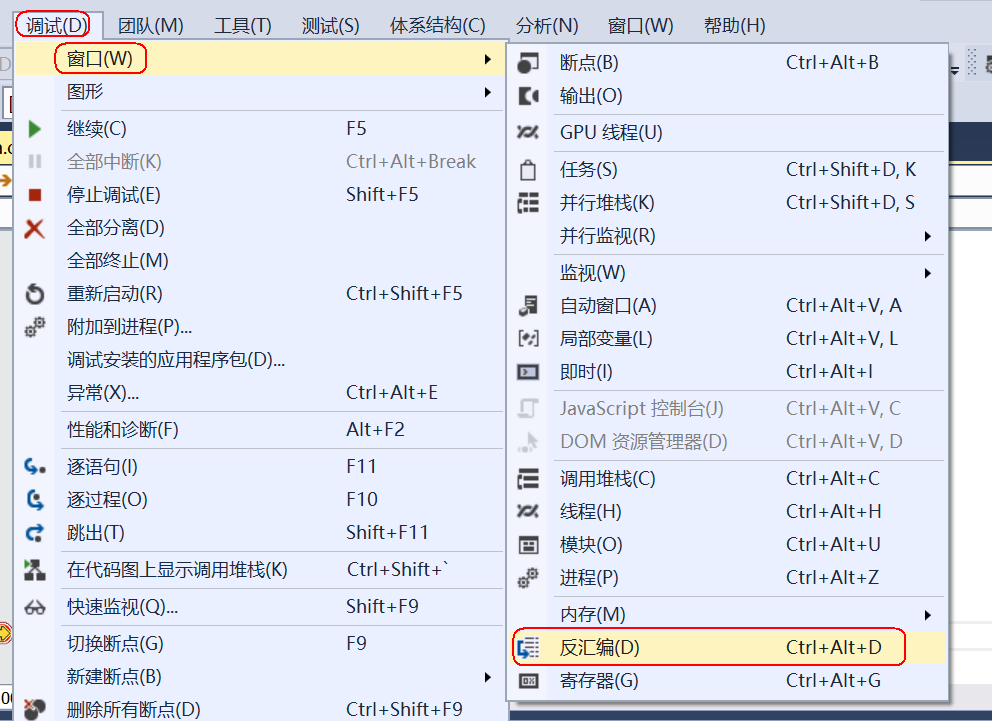Click the Immediate window (即时) icon
The image size is (992, 721).
click(x=528, y=372)
